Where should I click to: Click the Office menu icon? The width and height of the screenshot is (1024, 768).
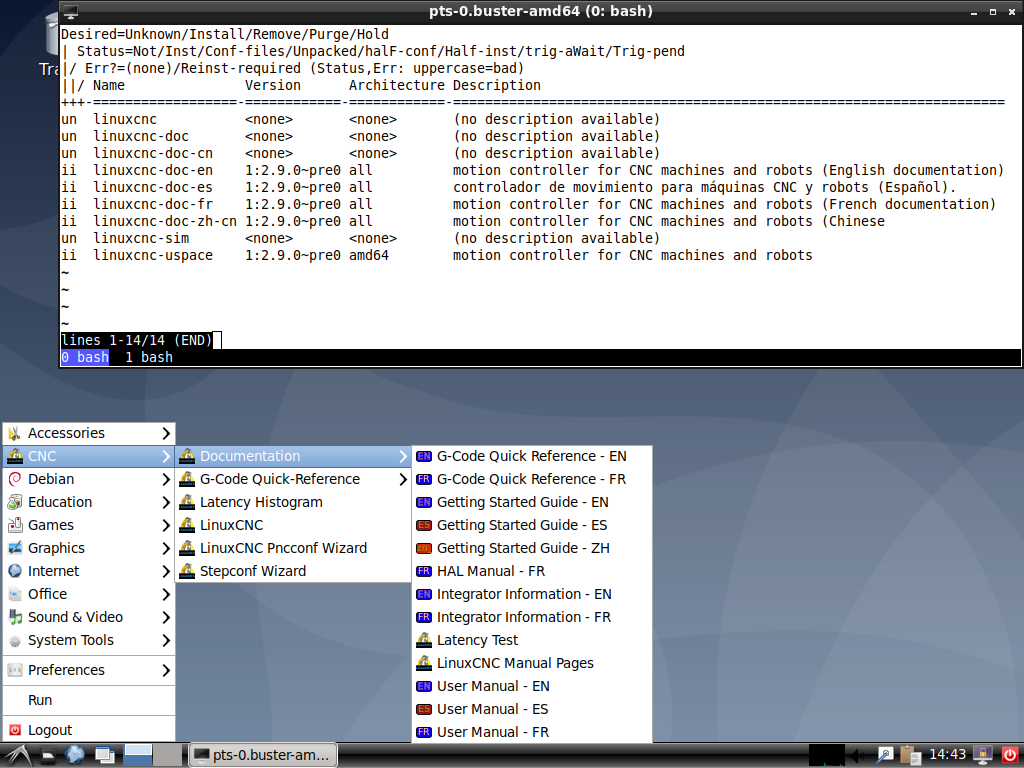click(15, 594)
